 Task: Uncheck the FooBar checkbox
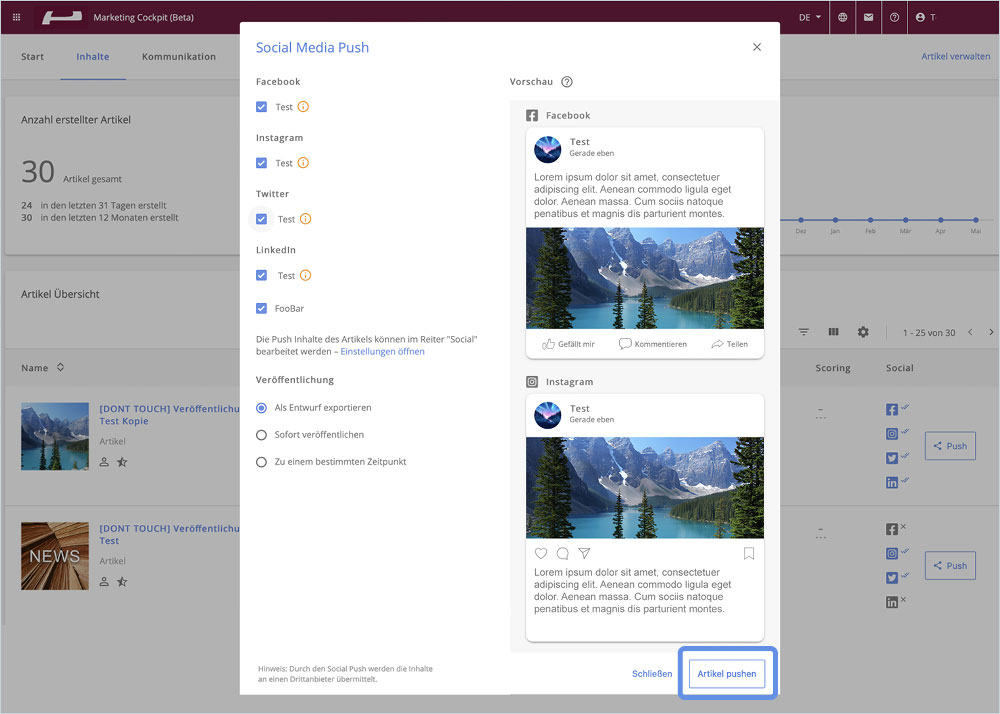point(261,309)
